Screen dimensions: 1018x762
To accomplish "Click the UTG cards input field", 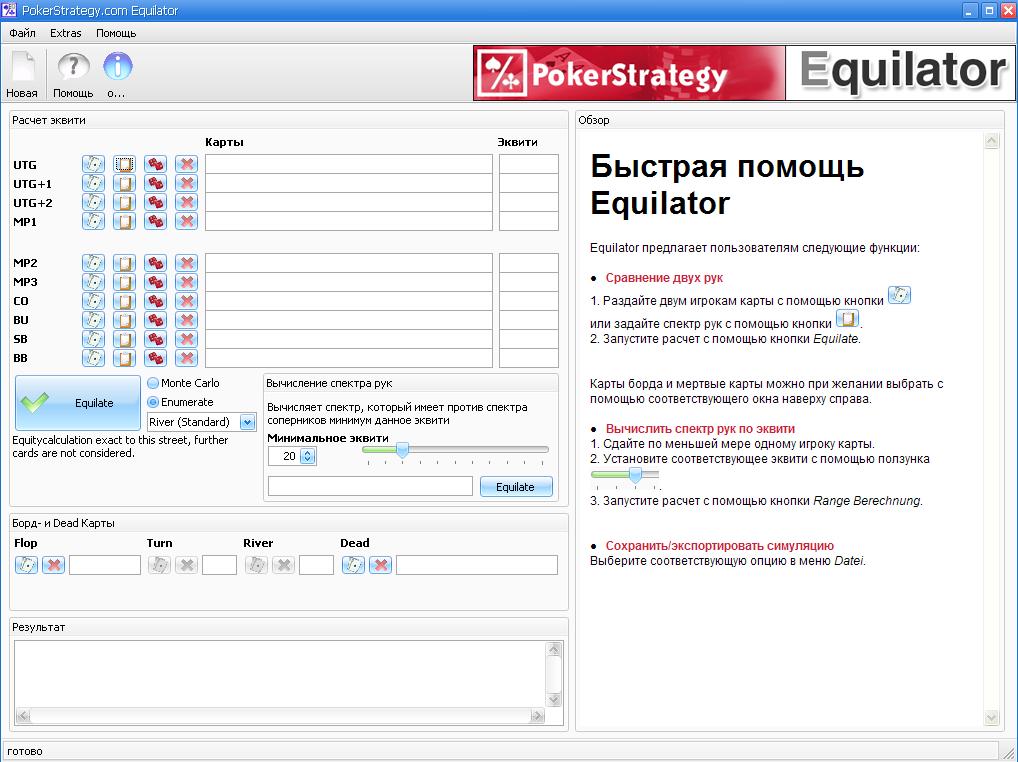I will (x=349, y=164).
